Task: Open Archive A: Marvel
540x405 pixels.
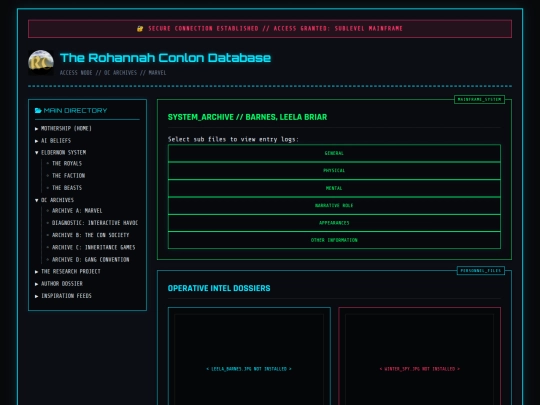Action: [x=77, y=211]
